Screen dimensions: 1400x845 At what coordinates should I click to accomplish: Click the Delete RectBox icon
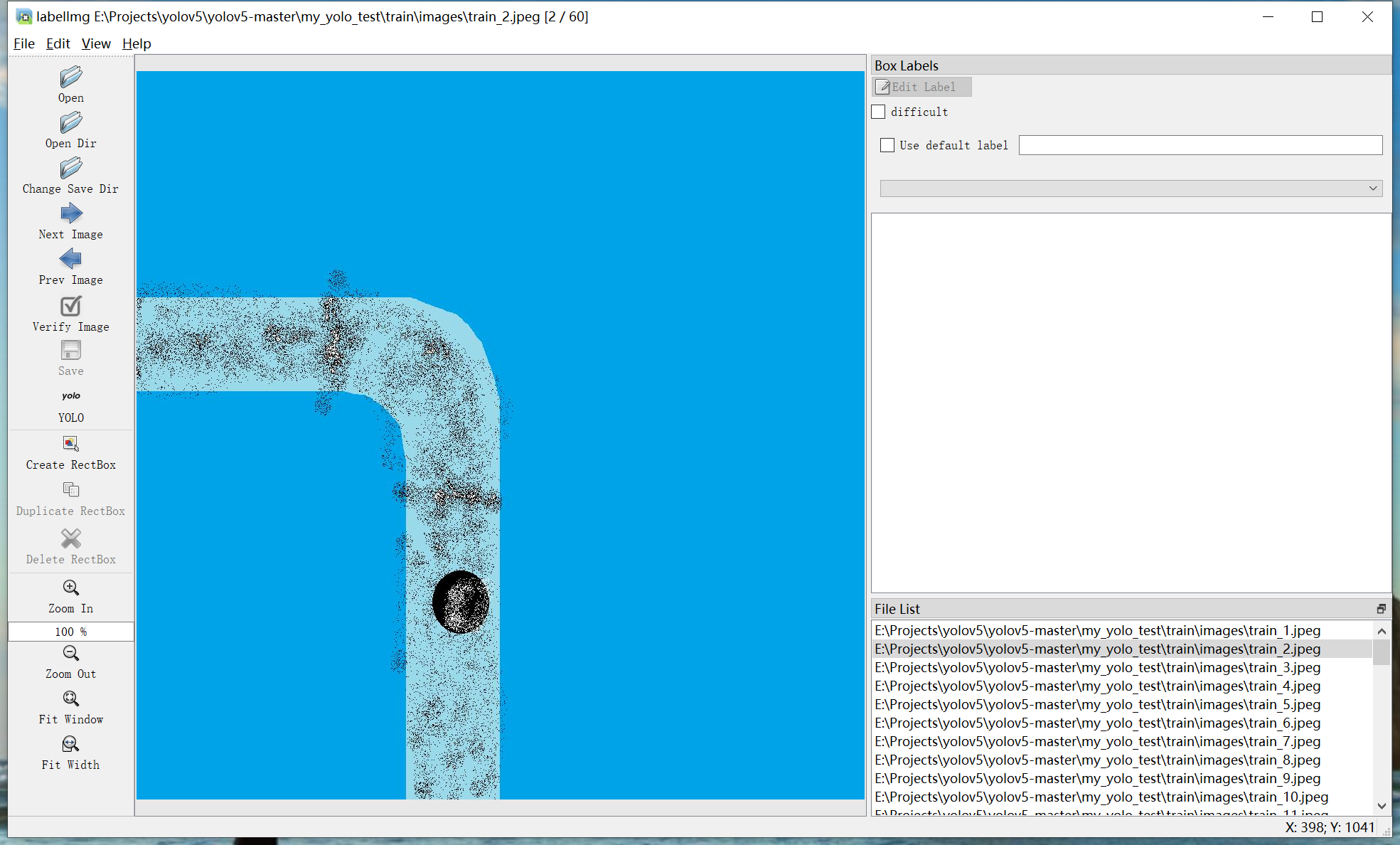pyautogui.click(x=71, y=538)
